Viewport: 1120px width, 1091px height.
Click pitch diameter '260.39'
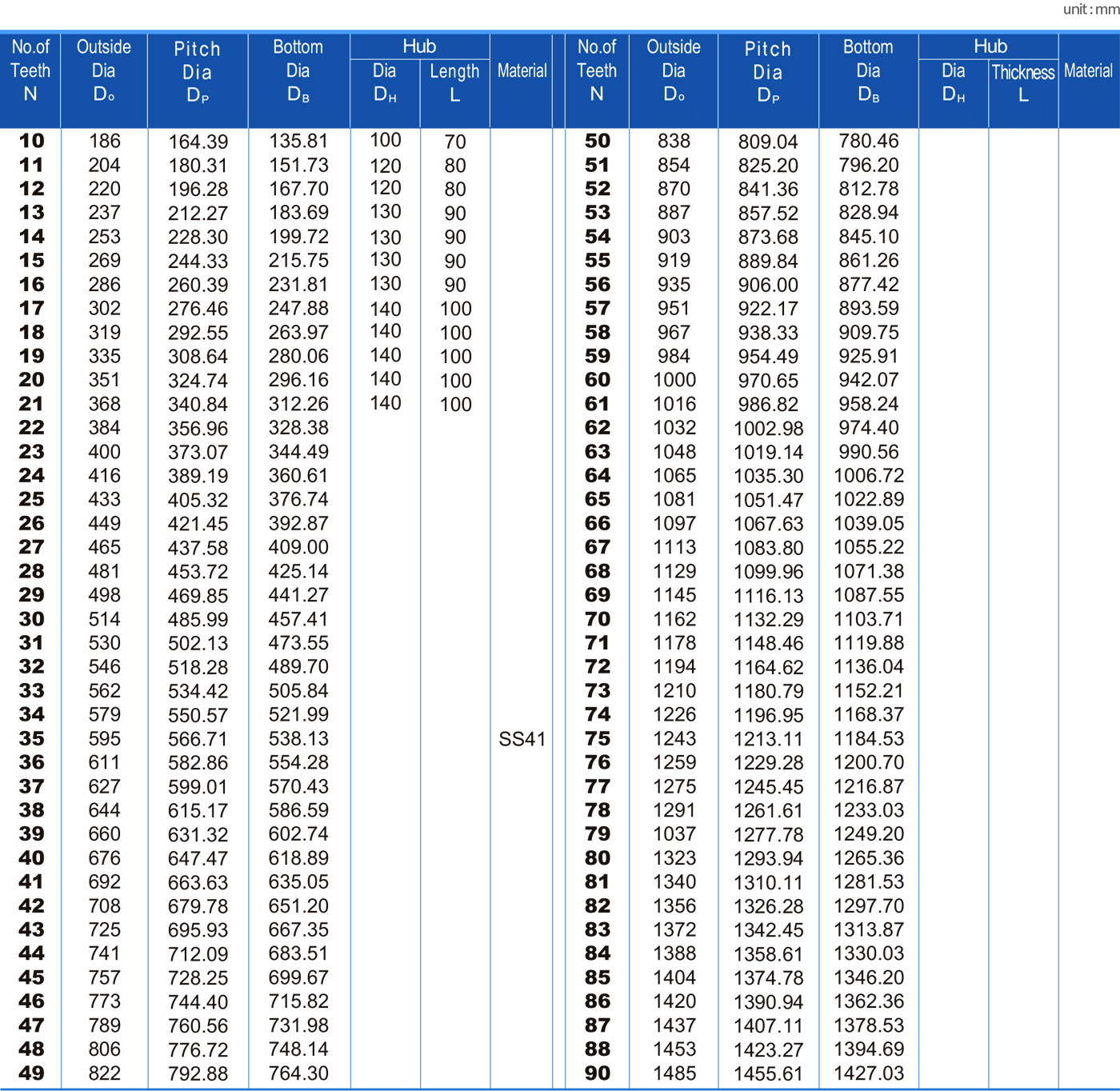coord(198,286)
